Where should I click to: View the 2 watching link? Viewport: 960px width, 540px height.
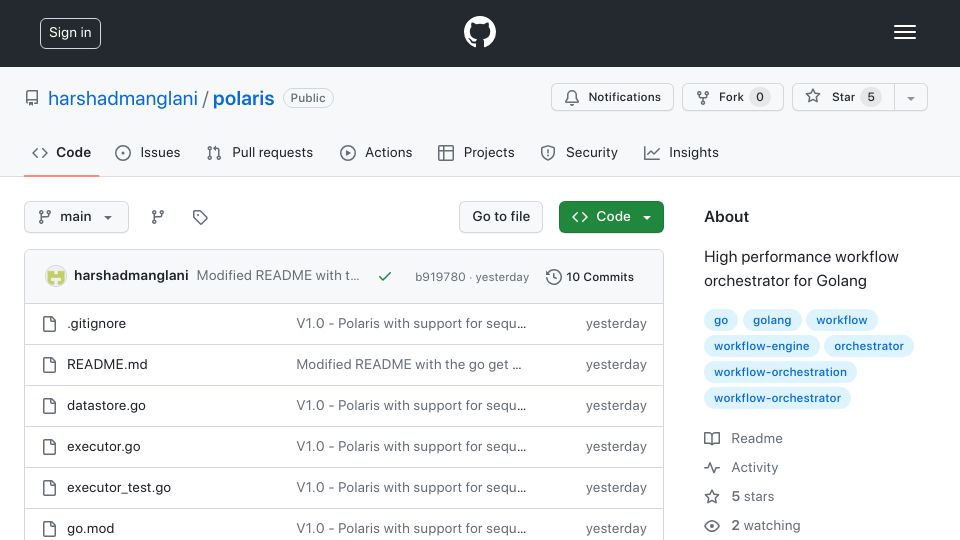pos(765,525)
